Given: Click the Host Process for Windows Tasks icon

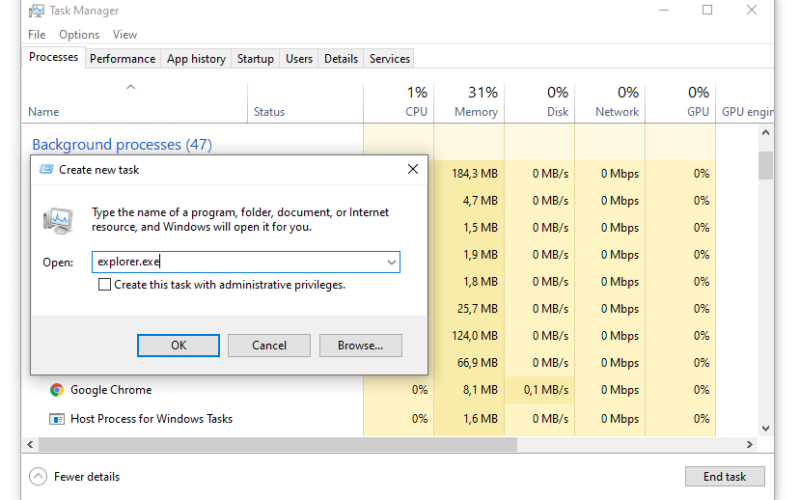Looking at the screenshot, I should 57,419.
